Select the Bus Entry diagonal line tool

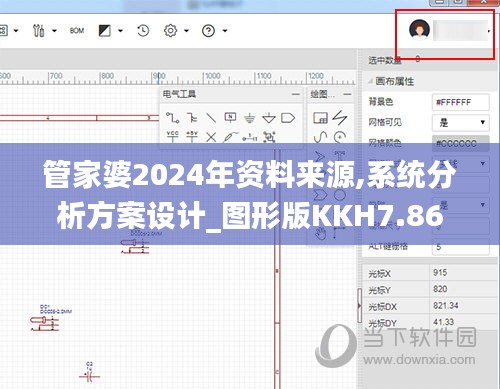coord(211,118)
